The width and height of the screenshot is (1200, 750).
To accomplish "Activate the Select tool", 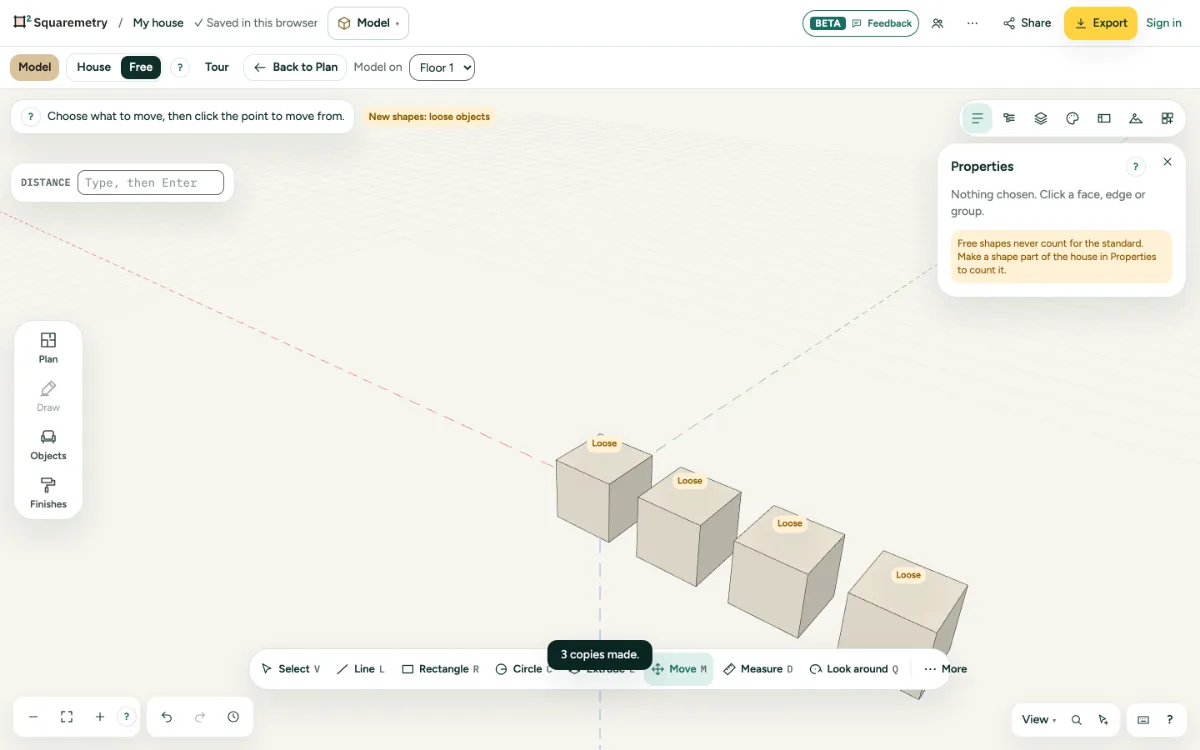I will [x=290, y=669].
